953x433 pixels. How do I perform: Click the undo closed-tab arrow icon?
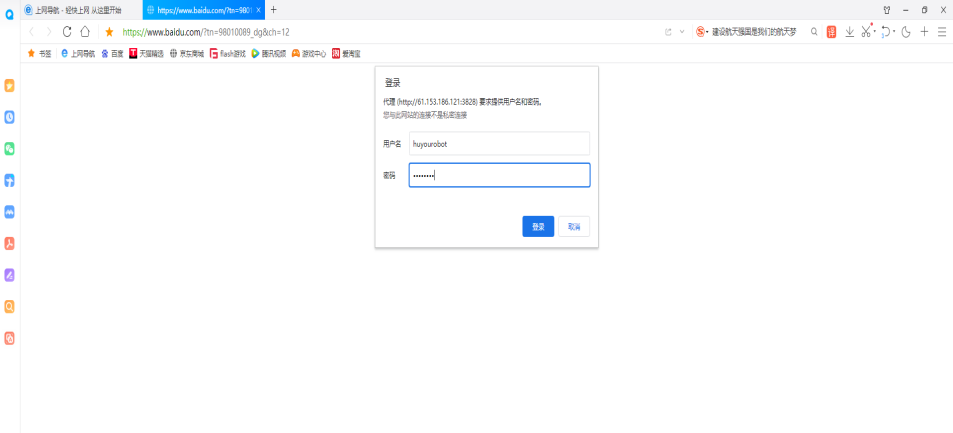886,32
